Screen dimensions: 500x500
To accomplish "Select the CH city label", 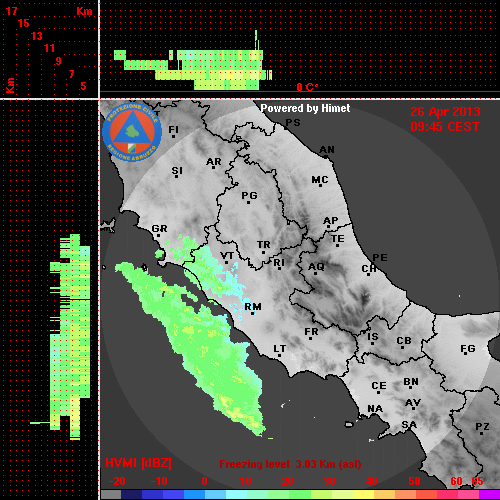I will click(369, 268).
